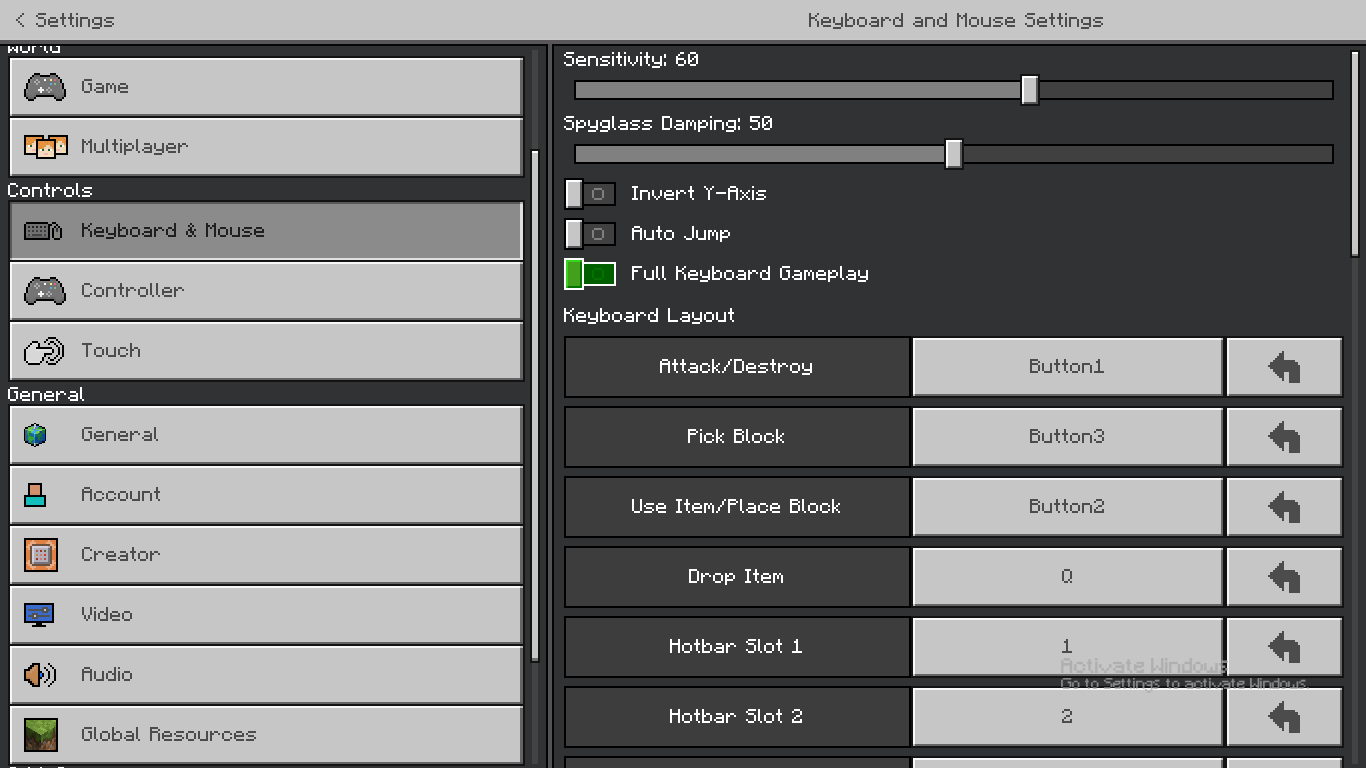Disable Full Keyboard Gameplay toggle

click(x=590, y=274)
